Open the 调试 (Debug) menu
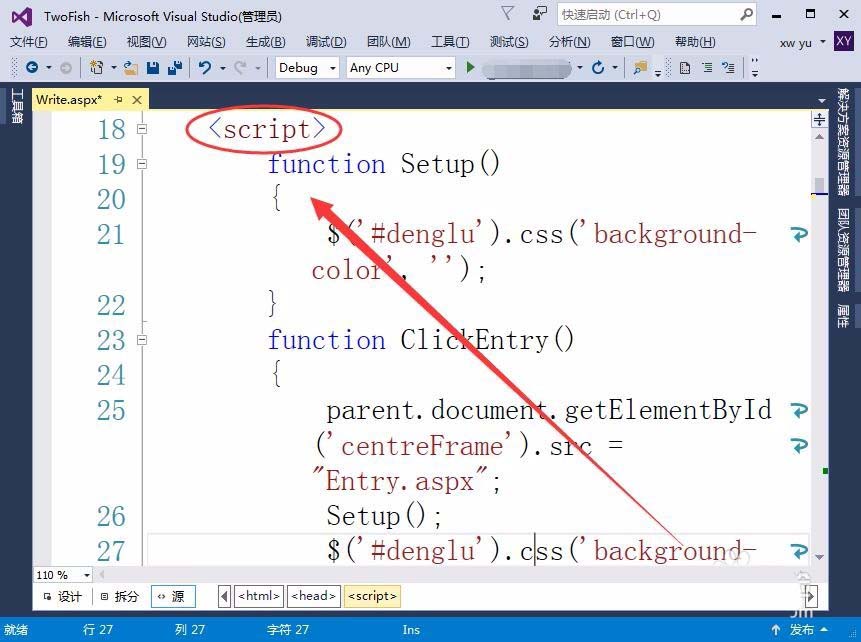This screenshot has height=642, width=861. [324, 42]
